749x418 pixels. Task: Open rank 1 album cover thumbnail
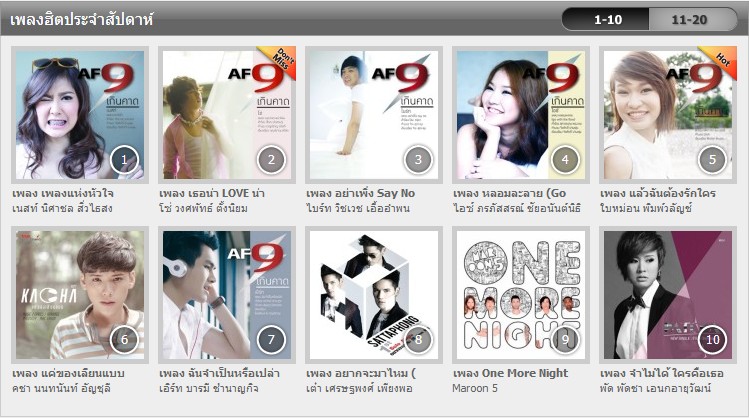tap(80, 115)
